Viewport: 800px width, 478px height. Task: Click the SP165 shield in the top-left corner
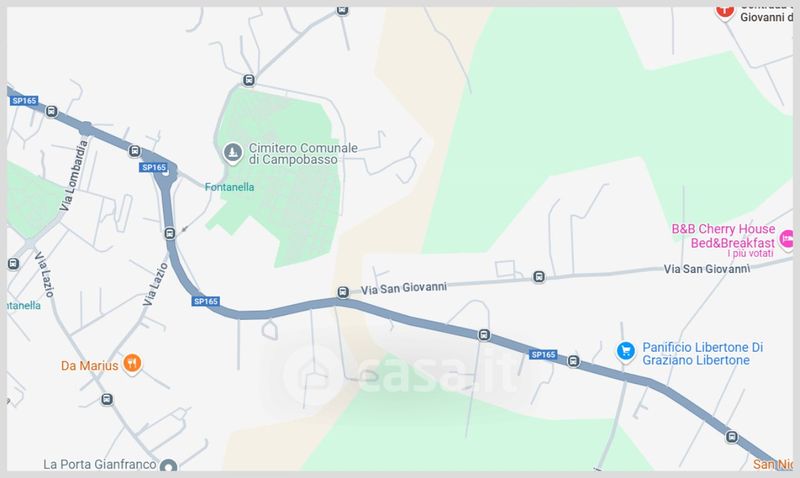pyautogui.click(x=24, y=100)
